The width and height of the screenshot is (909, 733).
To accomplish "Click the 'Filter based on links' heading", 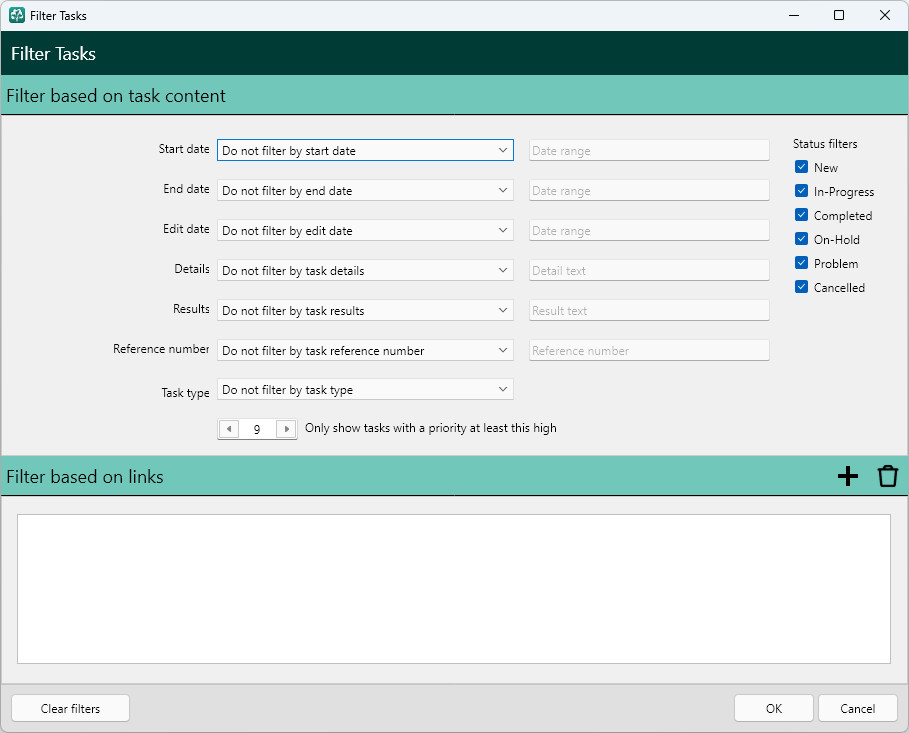I will pos(85,477).
